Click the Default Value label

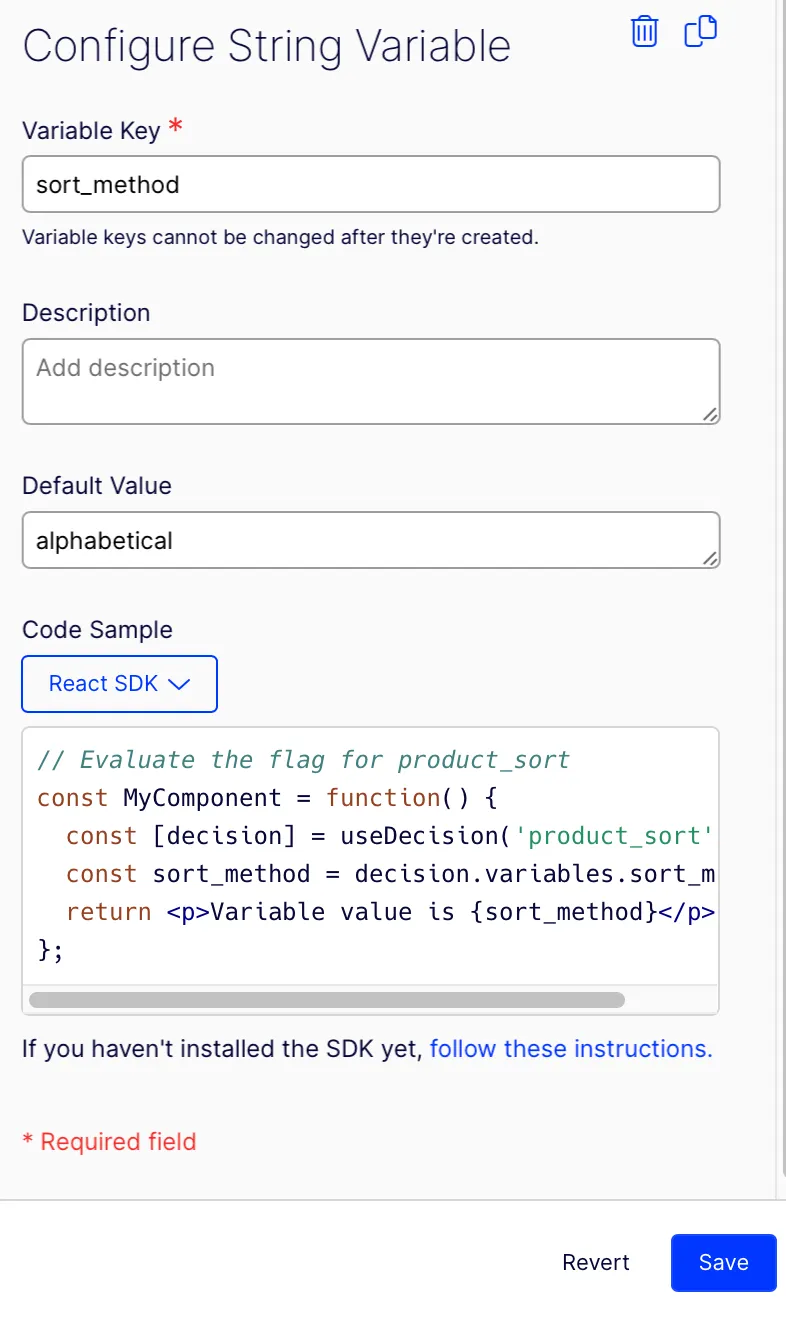click(97, 486)
